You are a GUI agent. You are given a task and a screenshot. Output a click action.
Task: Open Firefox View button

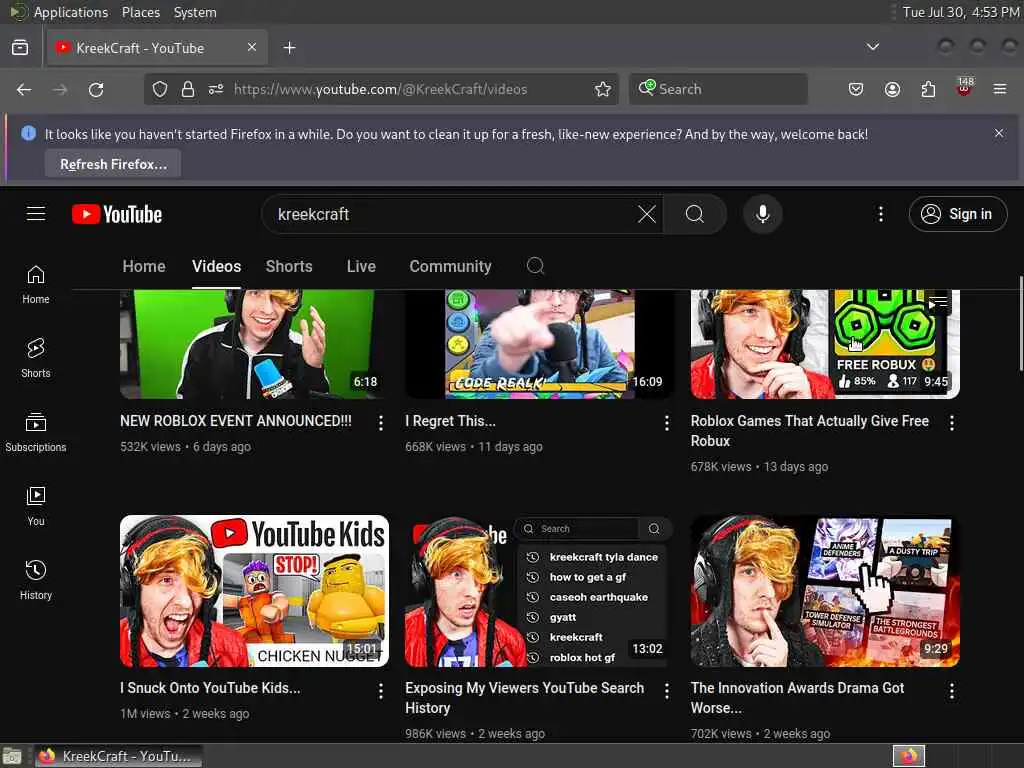(20, 48)
